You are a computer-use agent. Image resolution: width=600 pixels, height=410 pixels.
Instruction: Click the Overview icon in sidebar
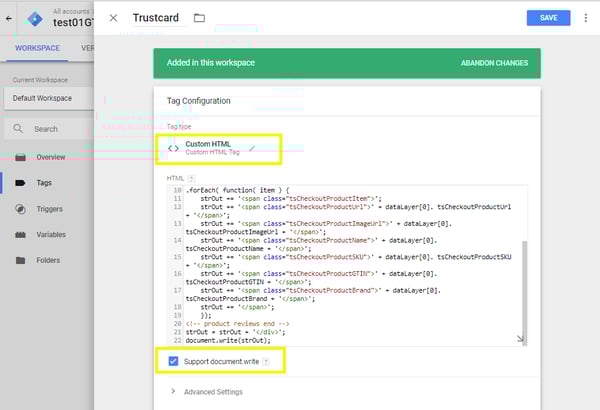pos(21,157)
